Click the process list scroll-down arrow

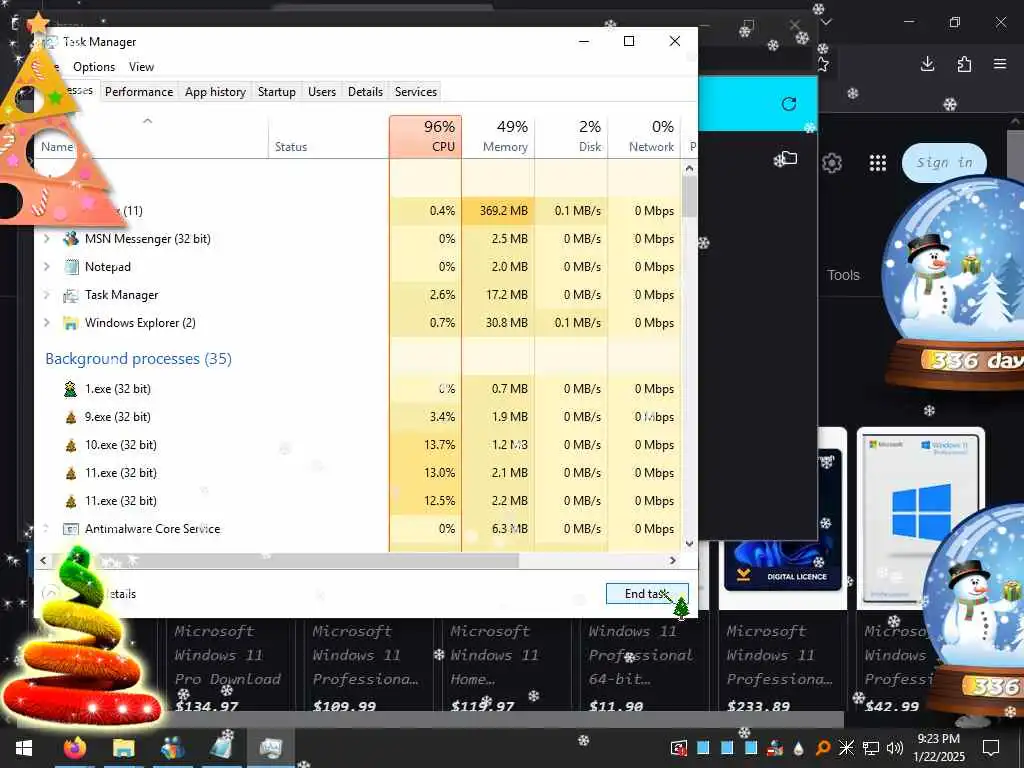pos(689,543)
